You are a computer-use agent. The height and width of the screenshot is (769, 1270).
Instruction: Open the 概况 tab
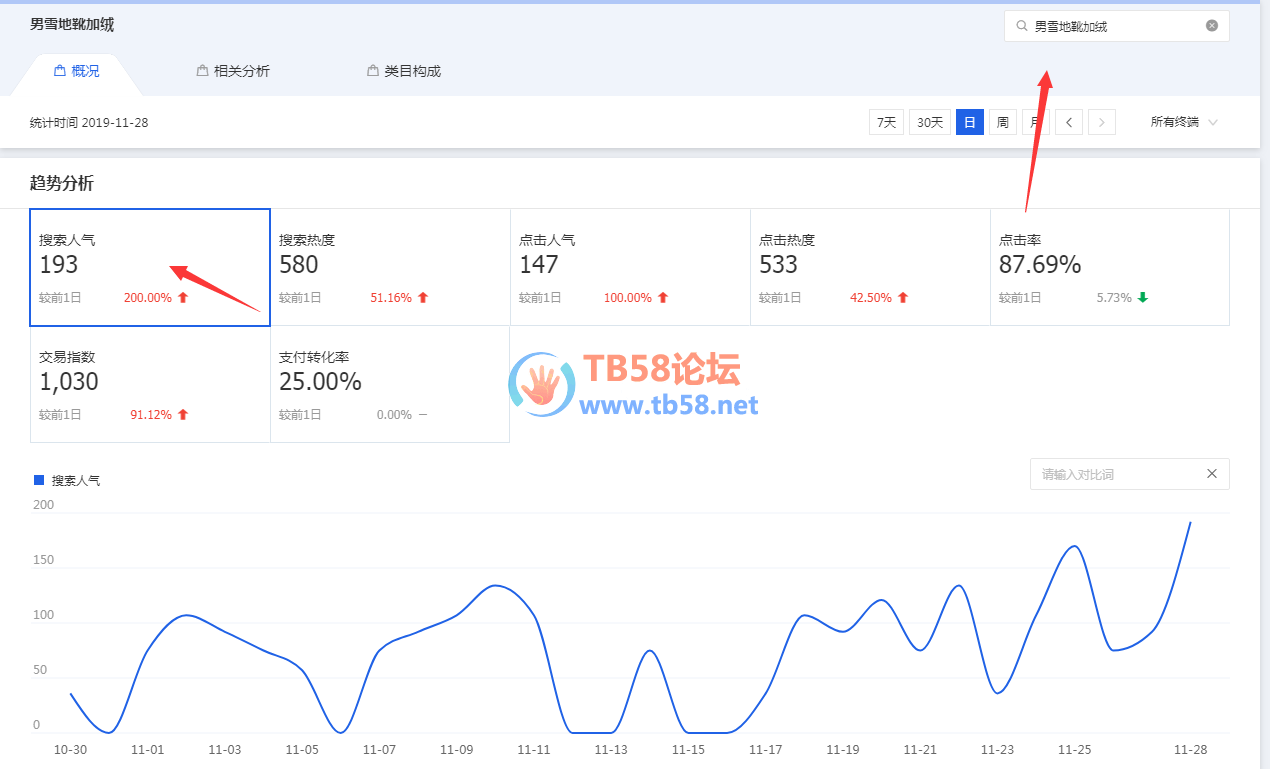coord(77,71)
